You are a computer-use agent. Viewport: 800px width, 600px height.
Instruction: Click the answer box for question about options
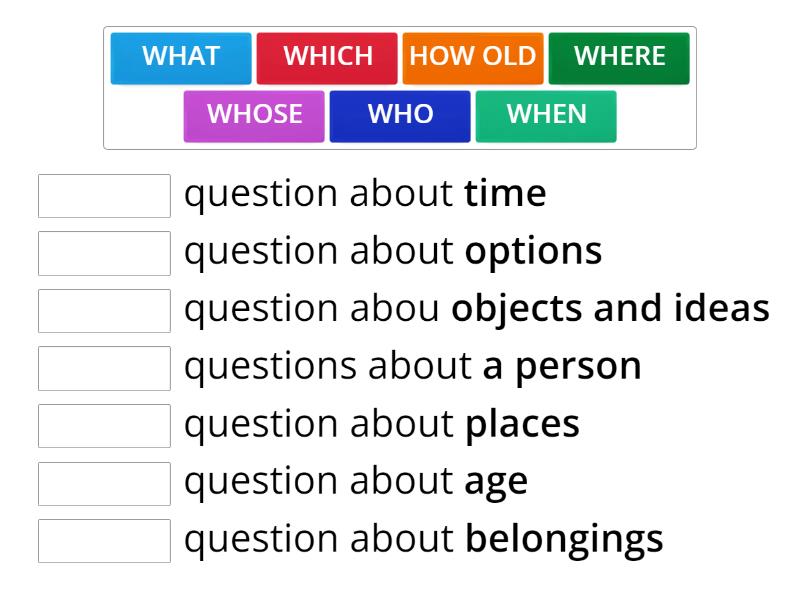click(104, 254)
